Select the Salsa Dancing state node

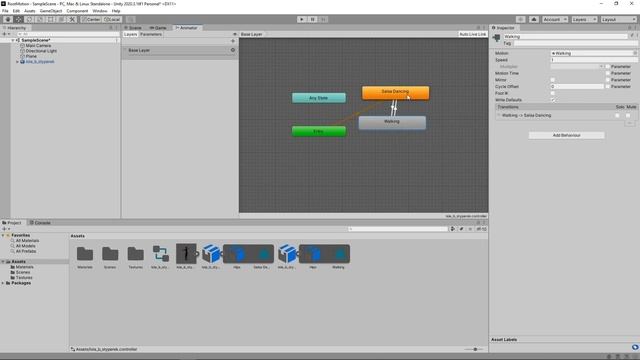coord(396,93)
